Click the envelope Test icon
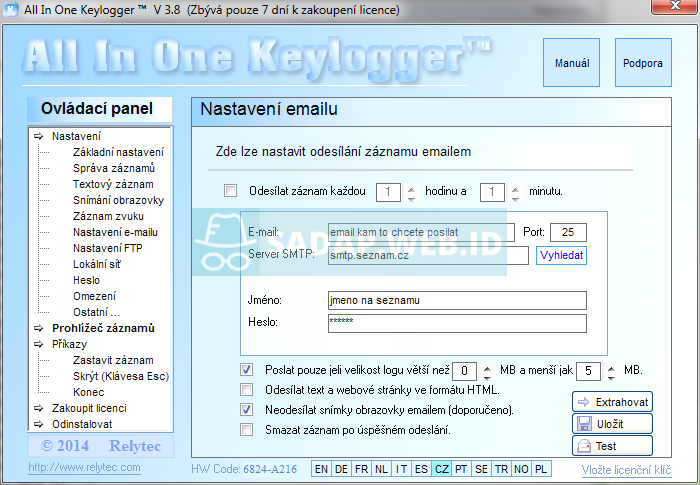700x485 pixels. point(584,446)
